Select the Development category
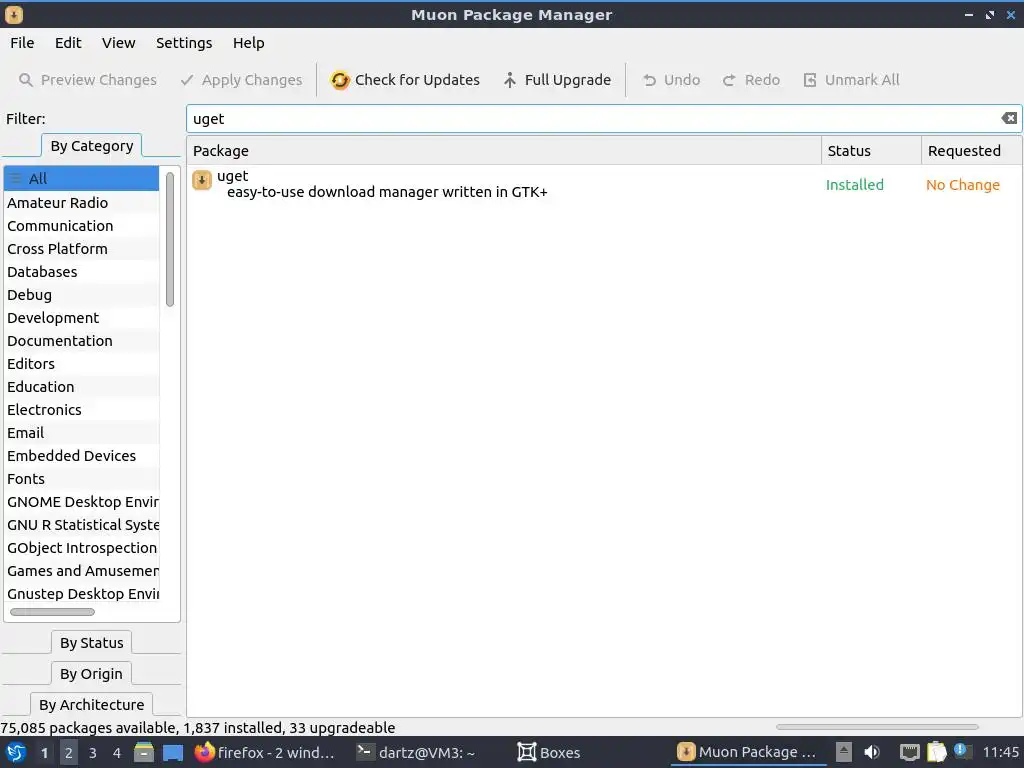The image size is (1024, 768). pos(81,318)
